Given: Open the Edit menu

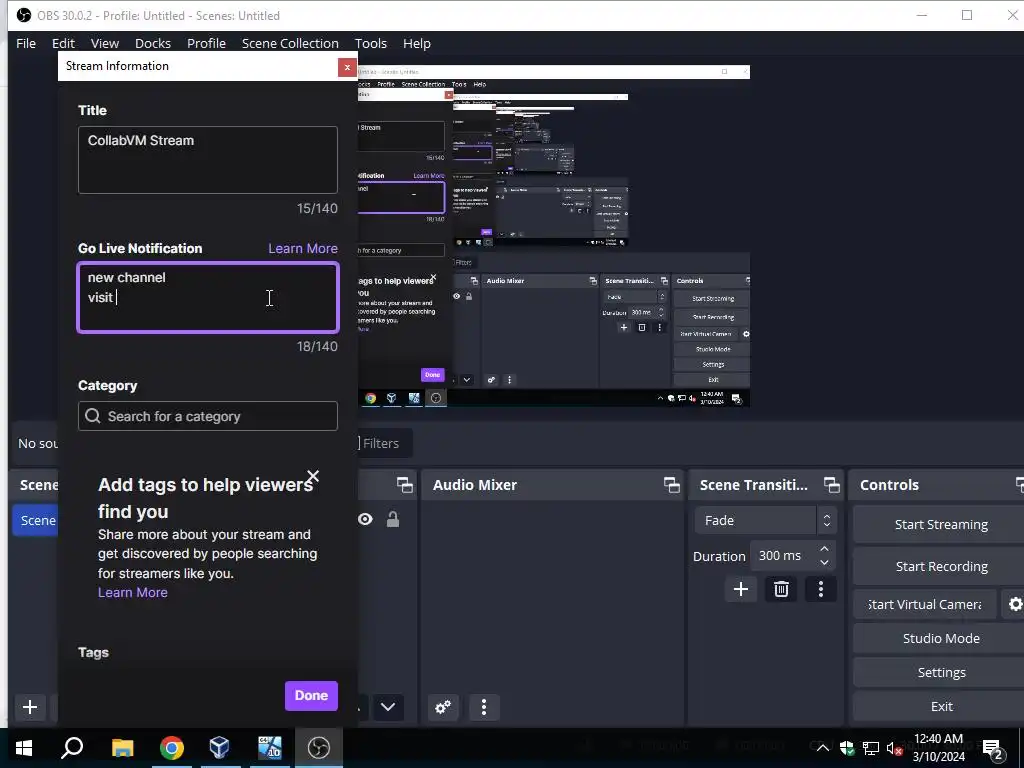Looking at the screenshot, I should [63, 43].
